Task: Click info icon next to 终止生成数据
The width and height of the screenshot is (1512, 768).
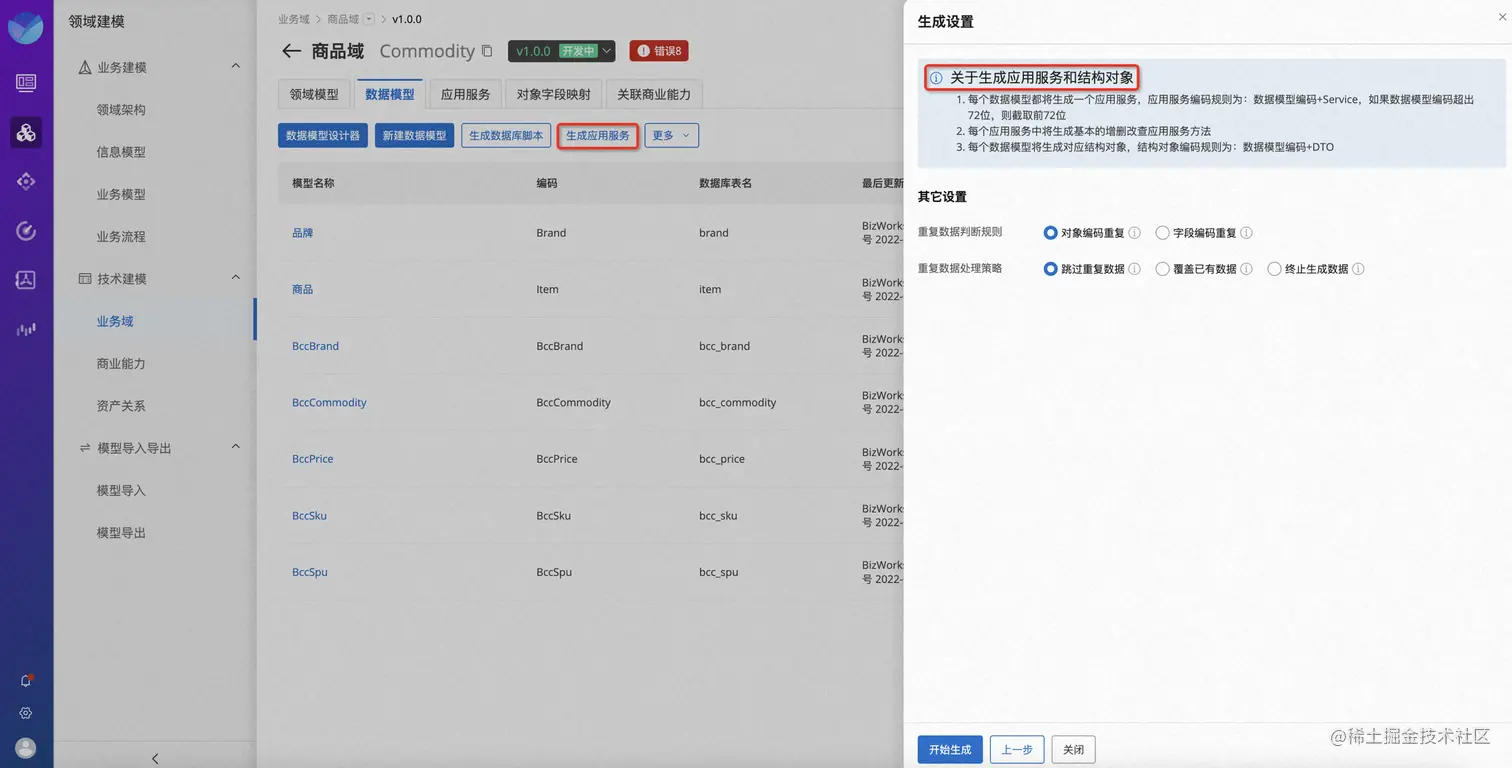Action: click(x=1359, y=269)
